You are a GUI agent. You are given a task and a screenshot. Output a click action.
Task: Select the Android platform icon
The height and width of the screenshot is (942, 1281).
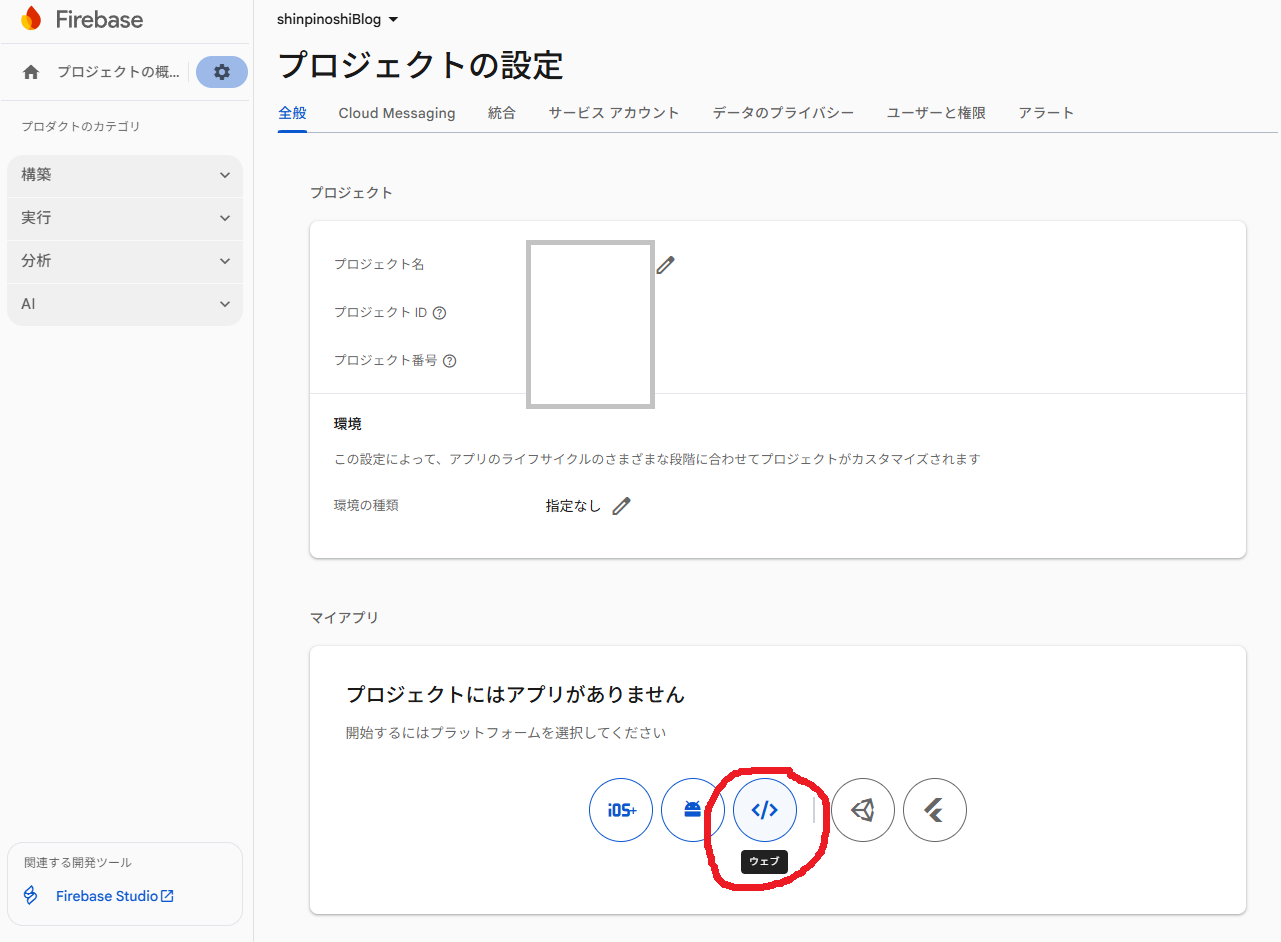(x=692, y=810)
